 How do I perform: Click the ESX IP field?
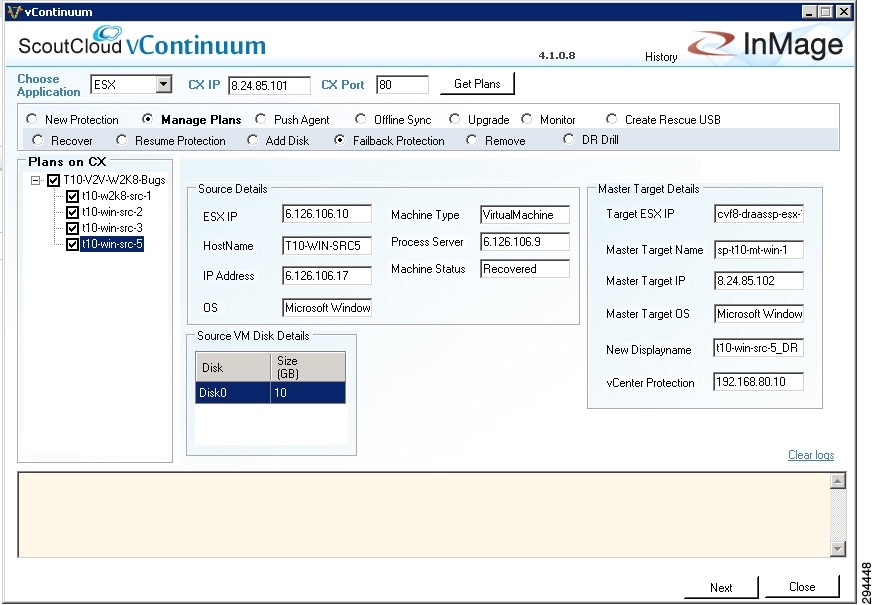pos(327,214)
